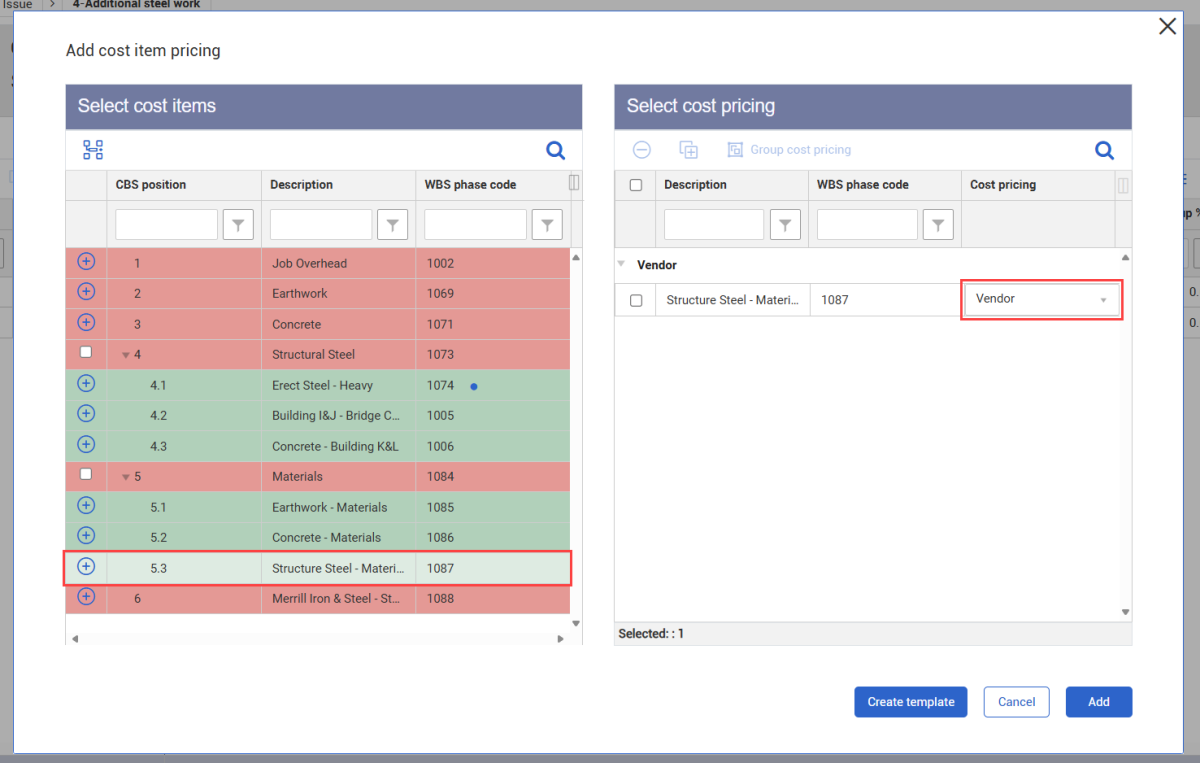Viewport: 1200px width, 763px height.
Task: Open search in Select cost pricing panel
Action: [1104, 150]
